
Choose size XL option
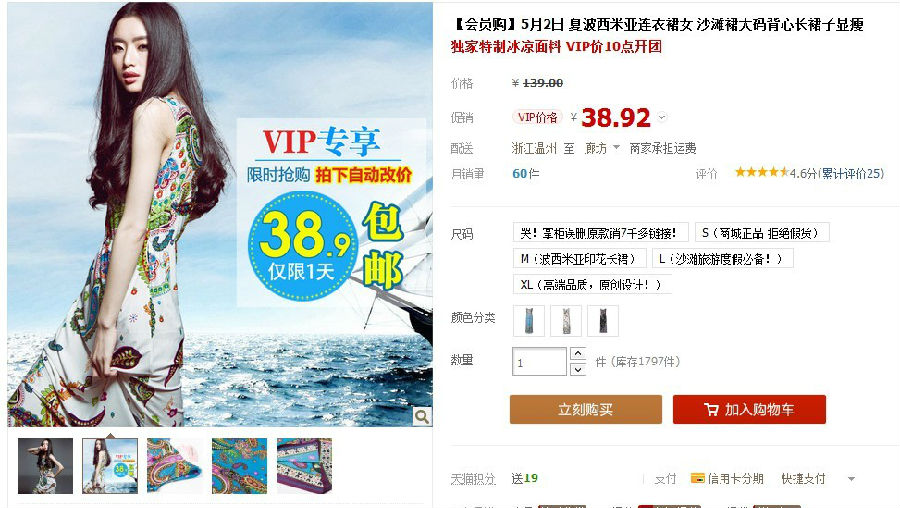592,284
